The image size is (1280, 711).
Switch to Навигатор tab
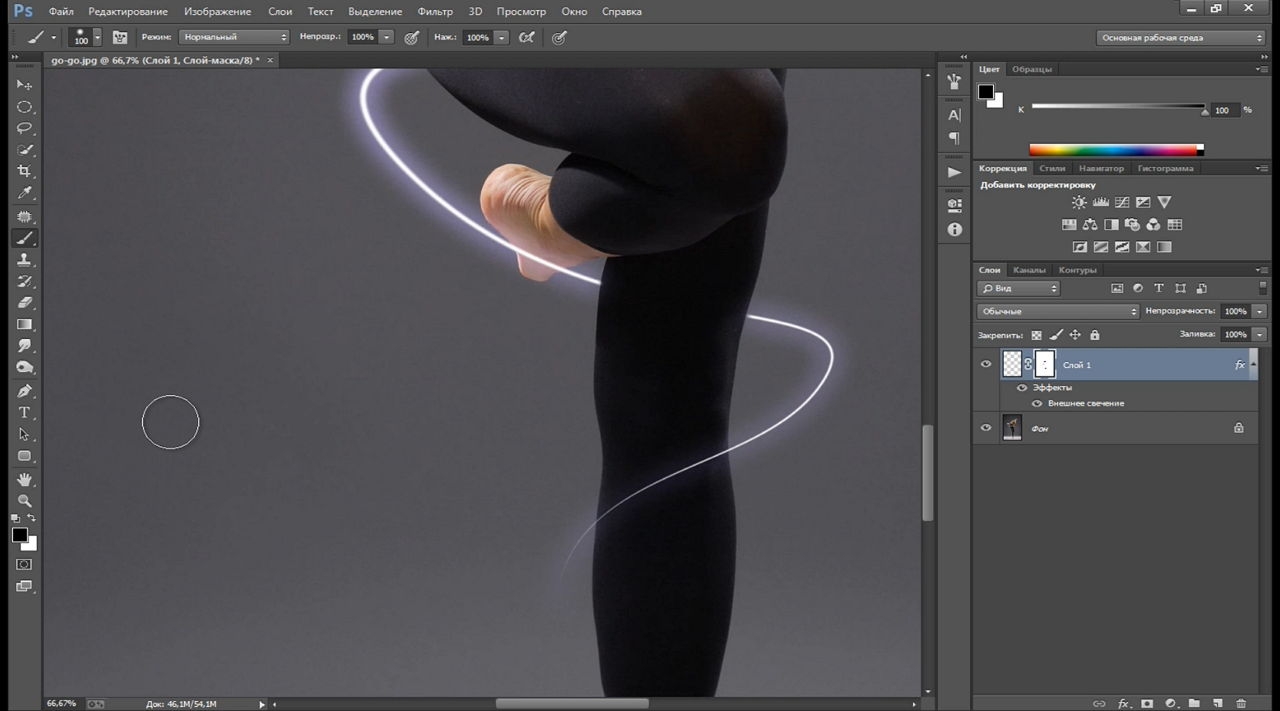pos(1101,168)
